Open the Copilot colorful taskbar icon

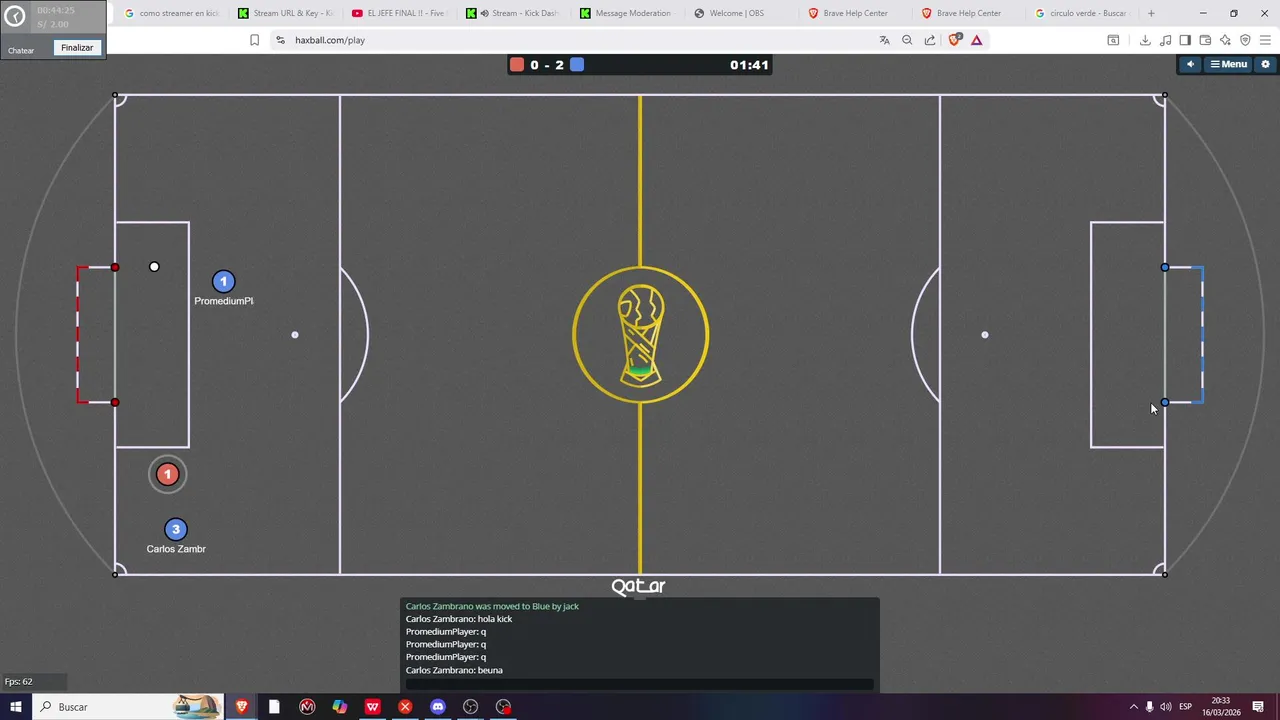coord(339,707)
